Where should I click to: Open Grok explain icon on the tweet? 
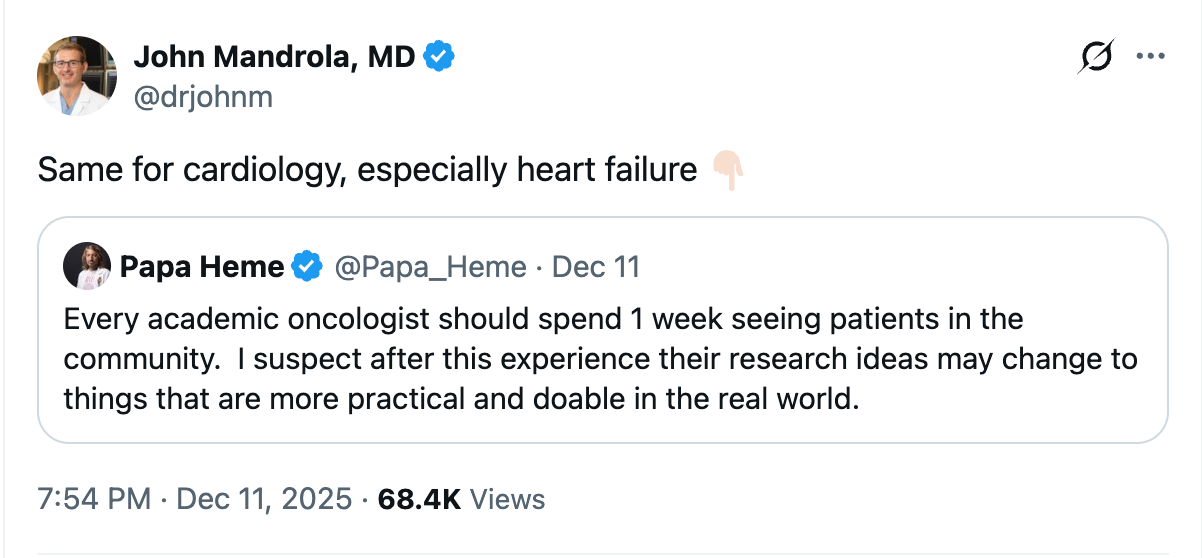pos(1095,59)
